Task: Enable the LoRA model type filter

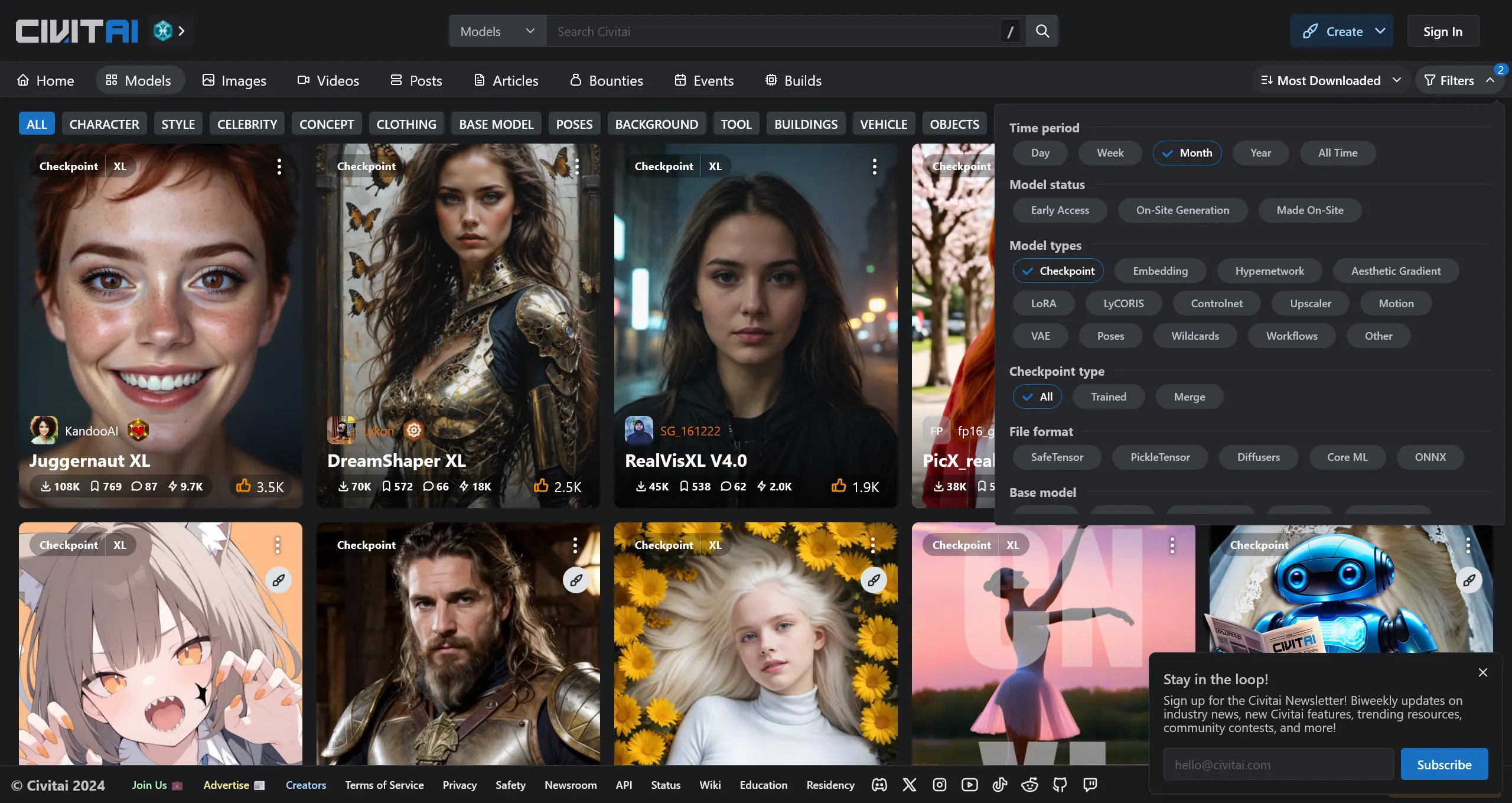Action: 1043,304
